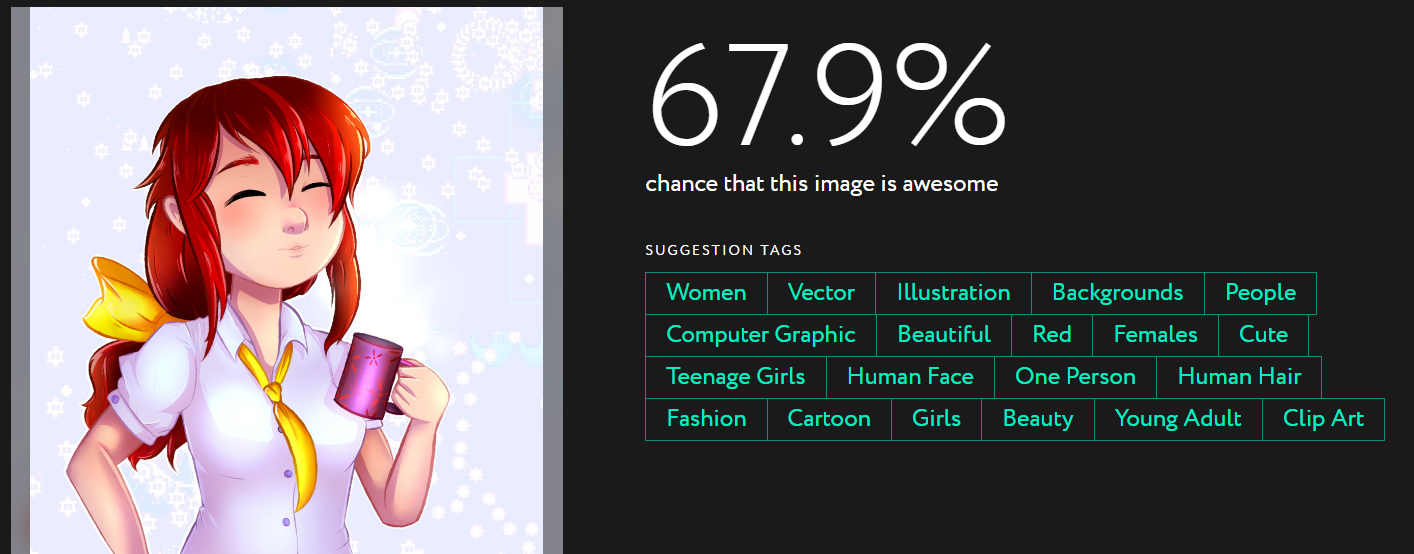This screenshot has height=554, width=1414.
Task: Select the Girls tag
Action: (x=936, y=419)
